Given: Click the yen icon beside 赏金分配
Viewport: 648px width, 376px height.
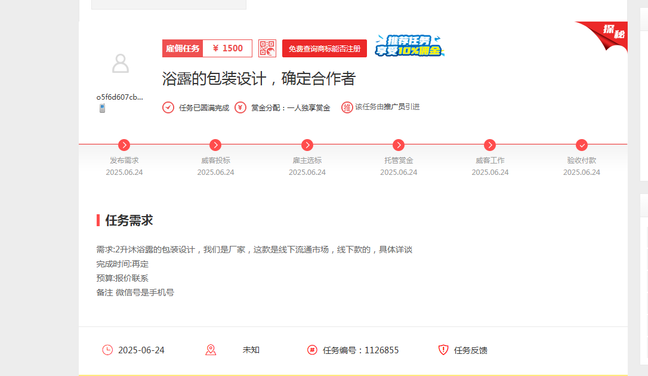Looking at the screenshot, I should coord(241,107).
